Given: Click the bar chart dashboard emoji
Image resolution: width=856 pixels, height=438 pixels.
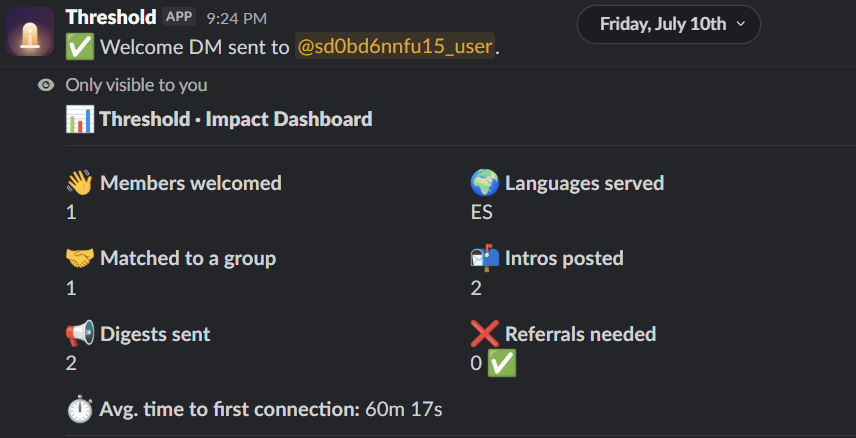Looking at the screenshot, I should pos(80,119).
